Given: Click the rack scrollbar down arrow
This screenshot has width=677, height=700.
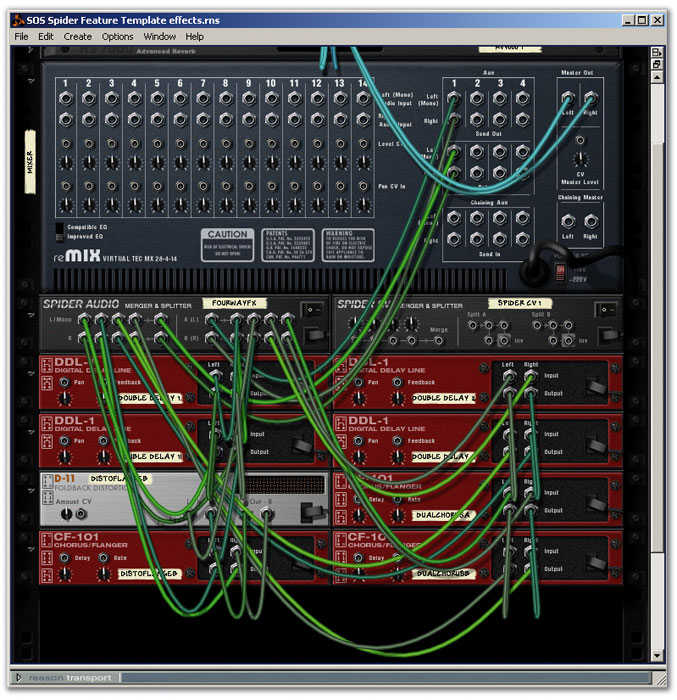Looking at the screenshot, I should (656, 655).
